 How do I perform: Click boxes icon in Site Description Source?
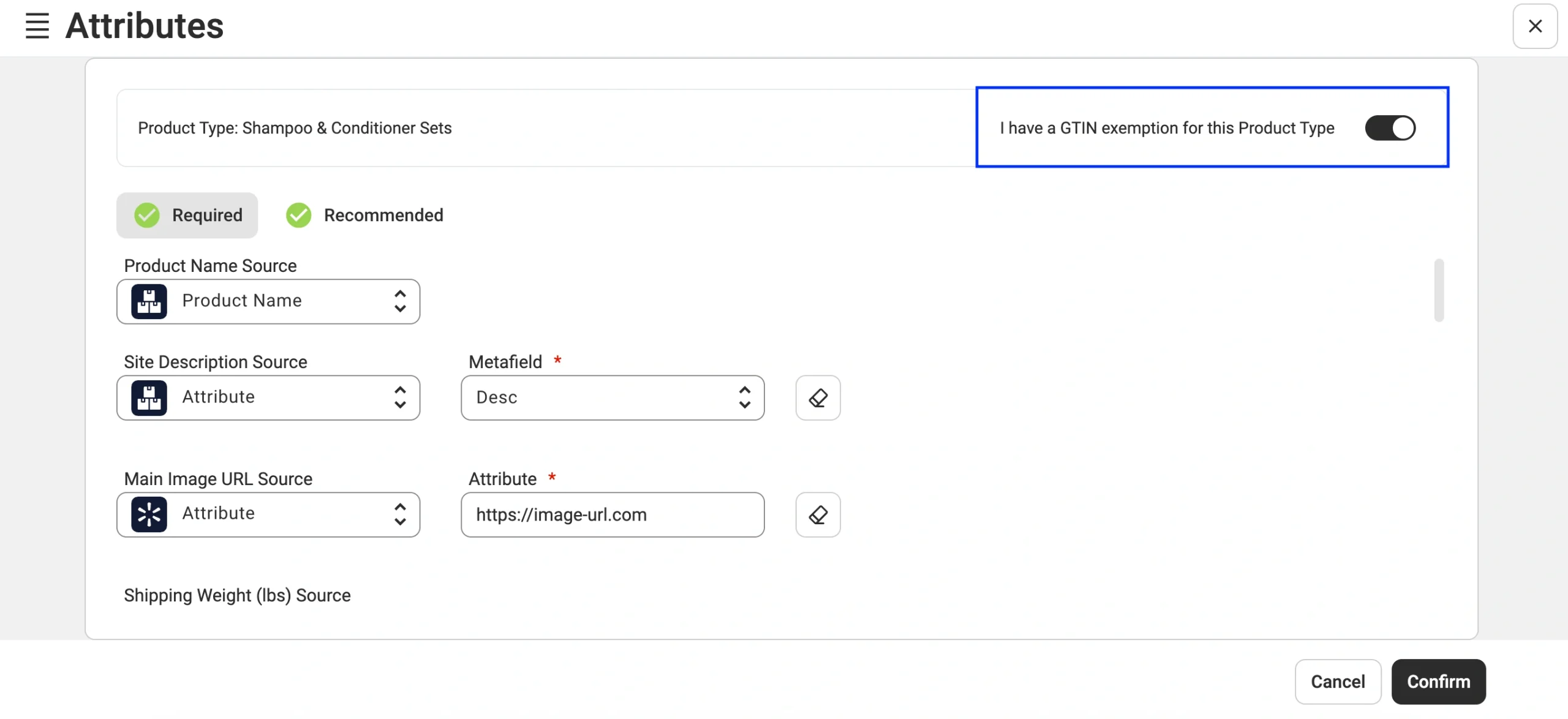click(x=149, y=398)
